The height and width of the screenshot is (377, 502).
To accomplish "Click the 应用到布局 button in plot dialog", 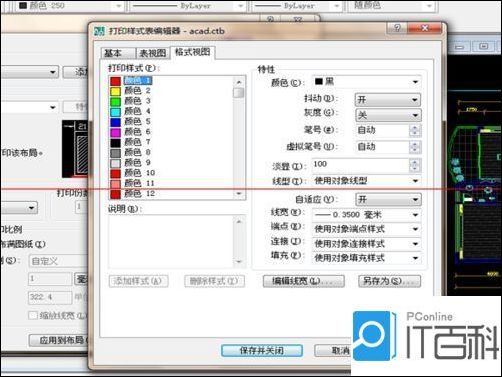I will tap(59, 340).
